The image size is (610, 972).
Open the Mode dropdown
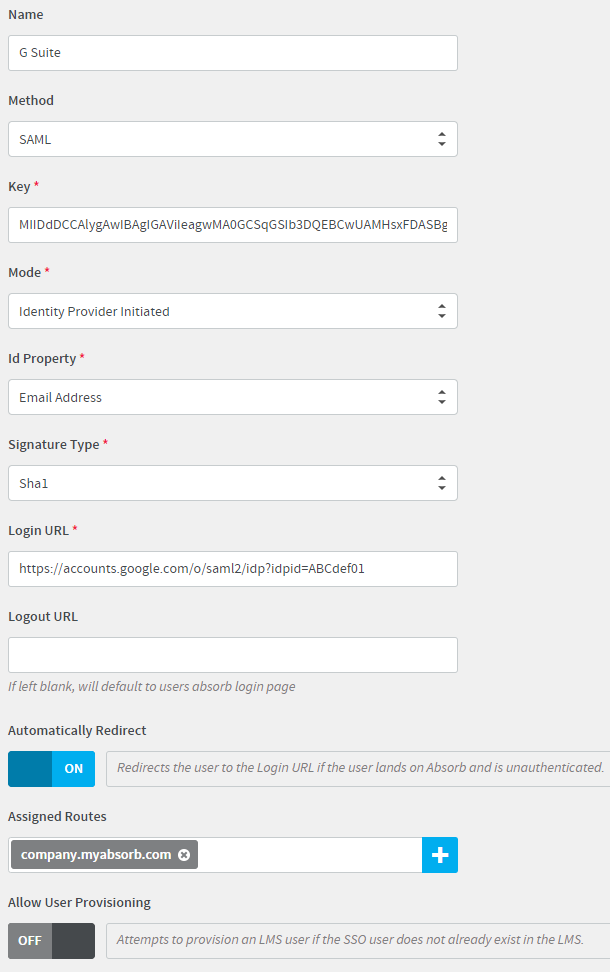point(233,311)
